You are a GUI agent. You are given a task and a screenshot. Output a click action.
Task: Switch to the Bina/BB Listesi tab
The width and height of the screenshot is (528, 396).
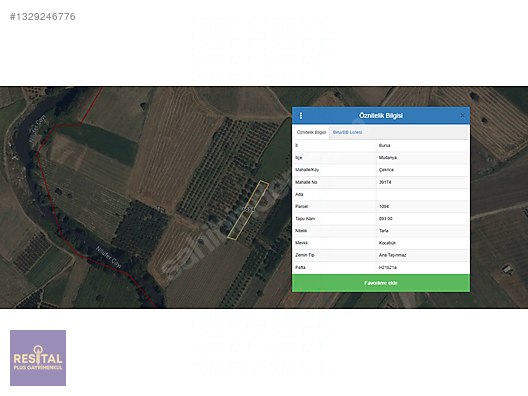[x=348, y=132]
